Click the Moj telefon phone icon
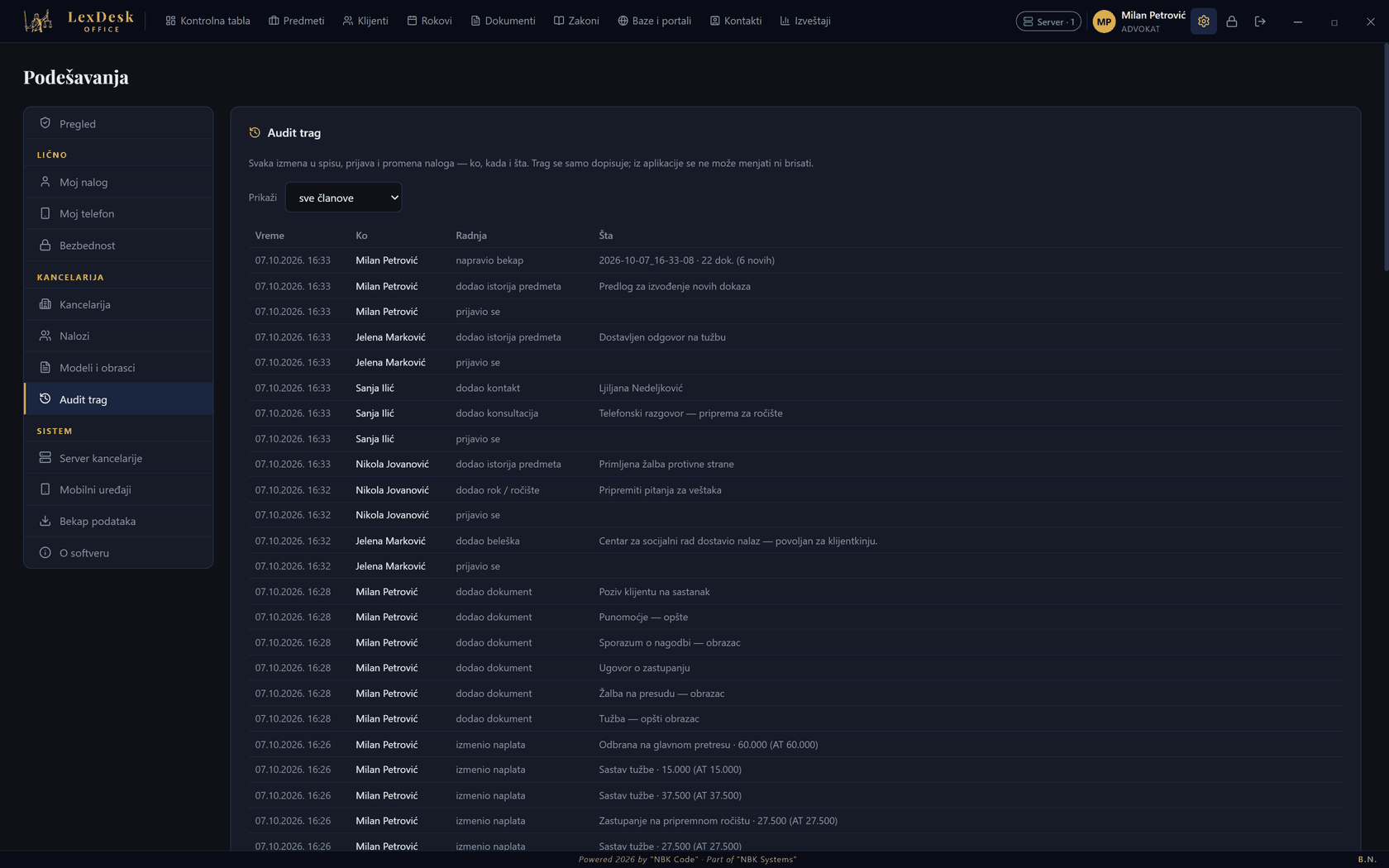1389x868 pixels. [45, 213]
